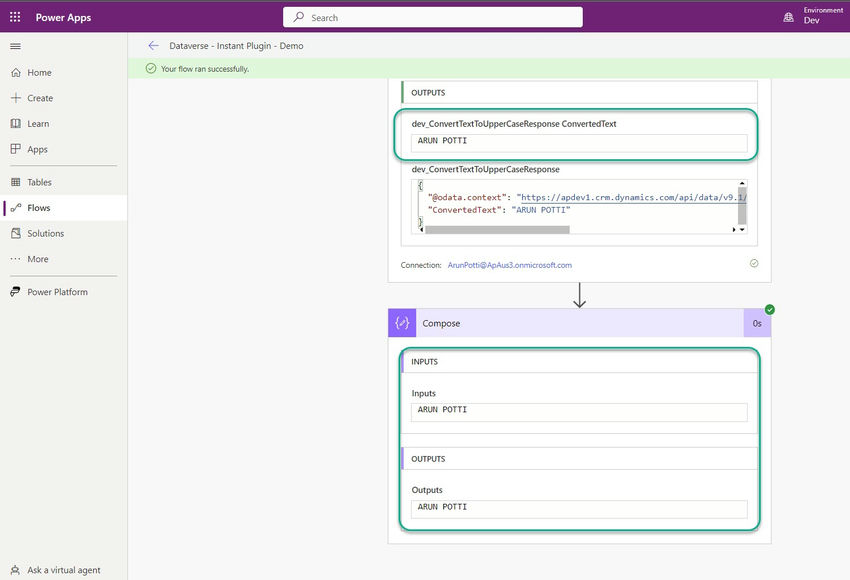Click the JSON vertical scrollbar down arrow
Screen dimensions: 850x580
tap(742, 229)
